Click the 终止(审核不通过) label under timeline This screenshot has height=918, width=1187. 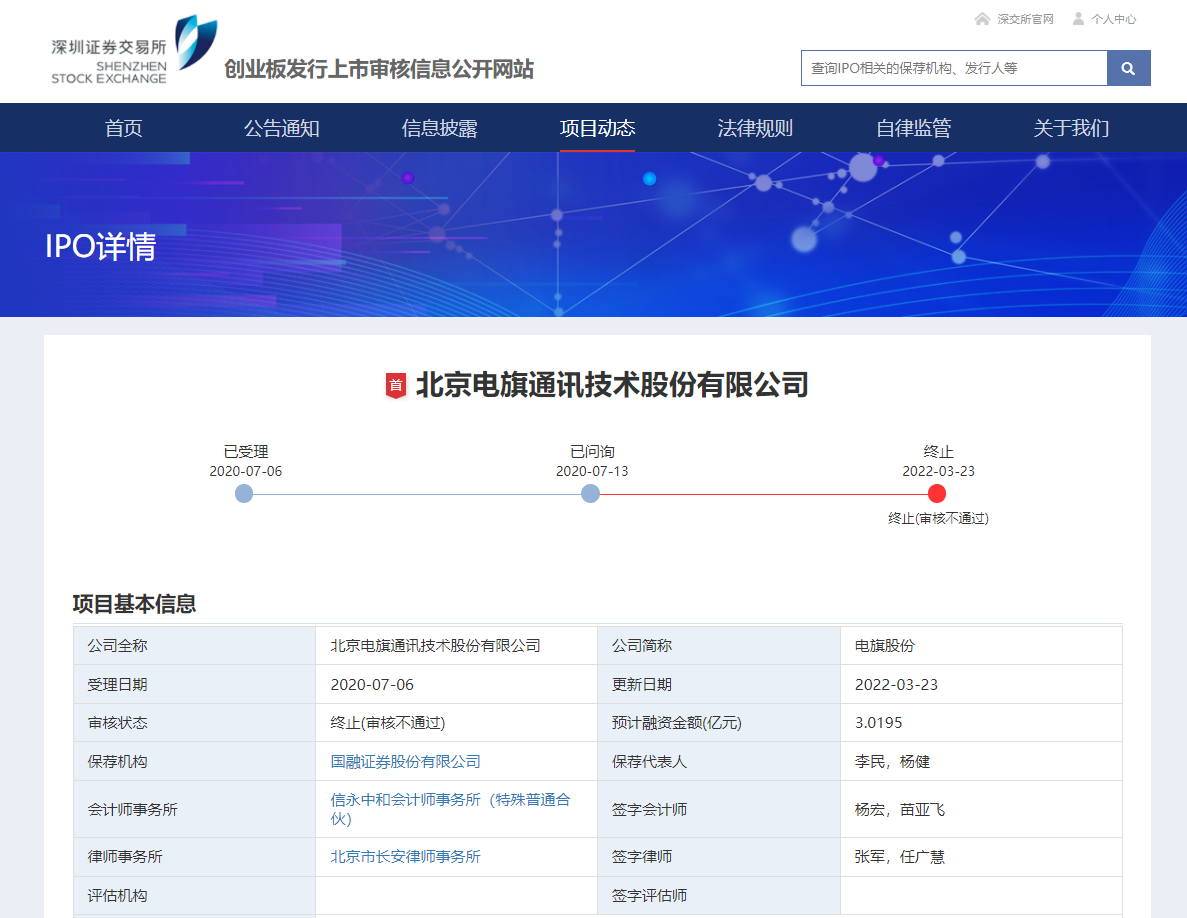938,518
